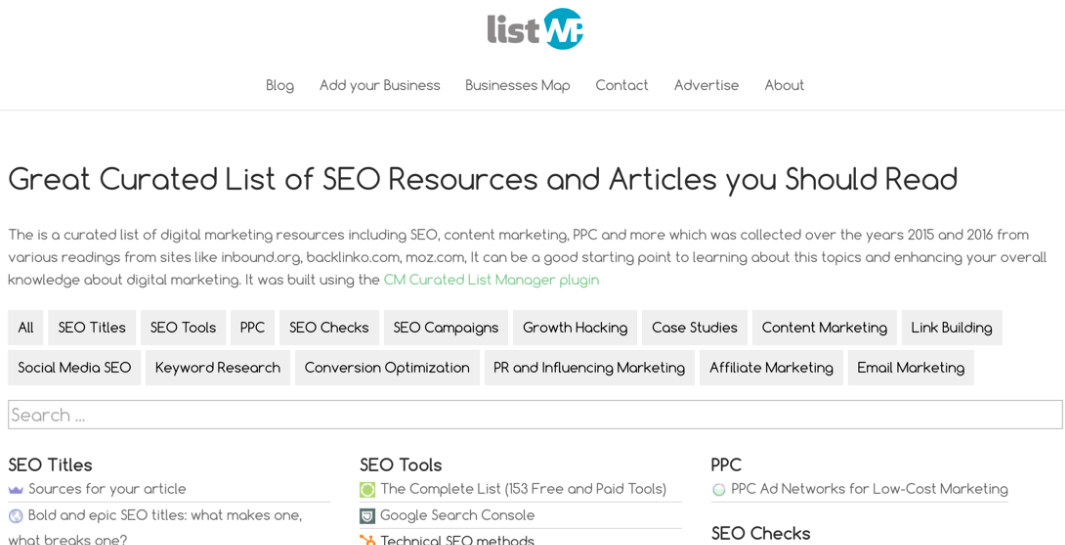Open Google Search Console link
The image size is (1065, 545).
pyautogui.click(x=457, y=516)
